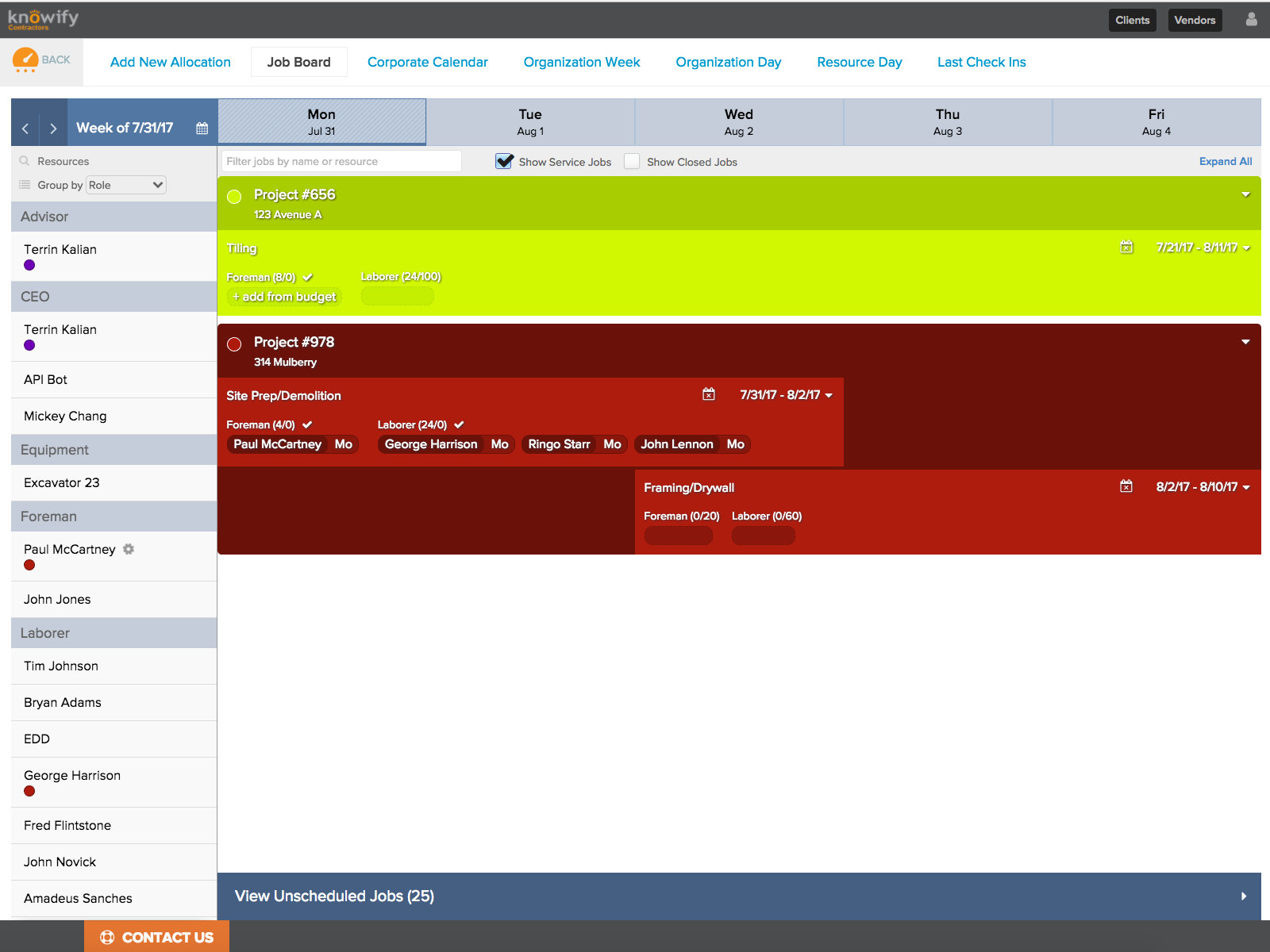Click Ringo Starr allocation chip
Screen dimensions: 1270x952
coord(575,444)
